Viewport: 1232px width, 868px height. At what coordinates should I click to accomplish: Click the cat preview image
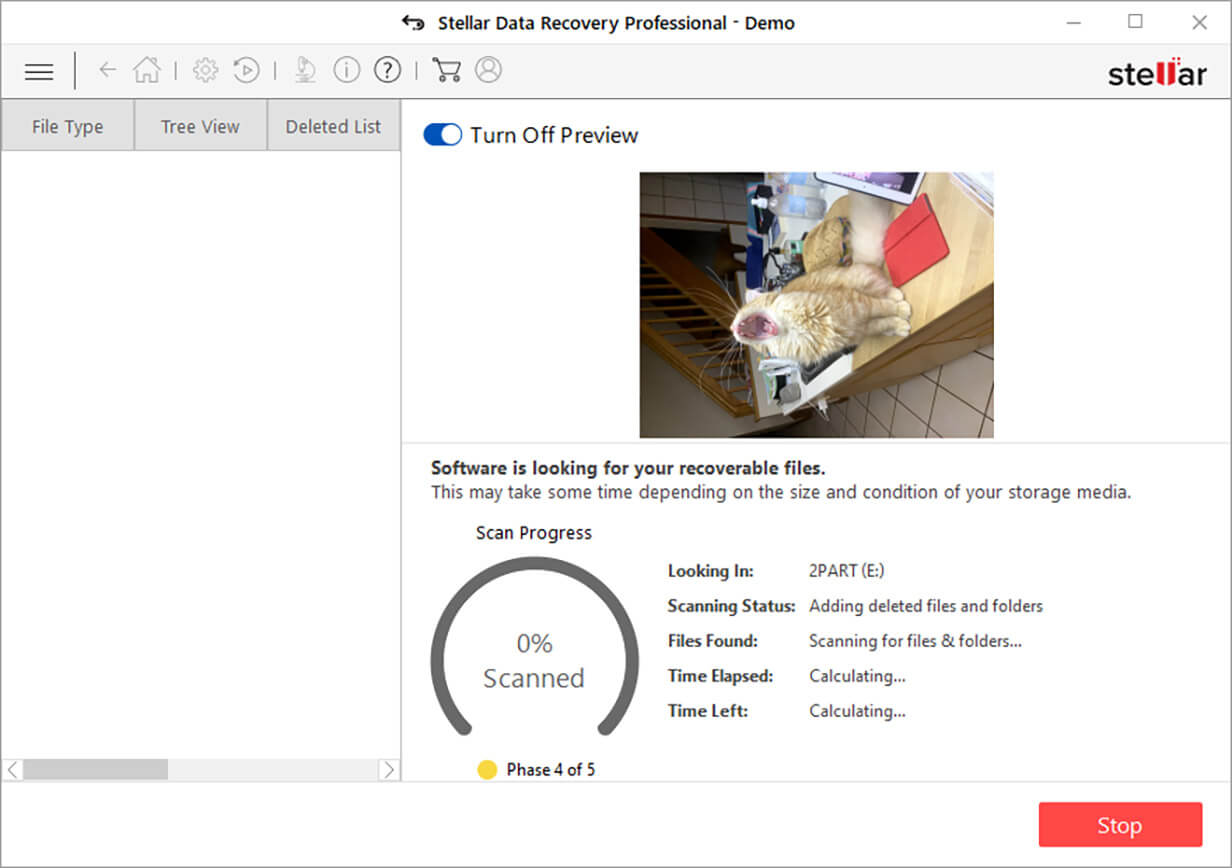(x=816, y=305)
